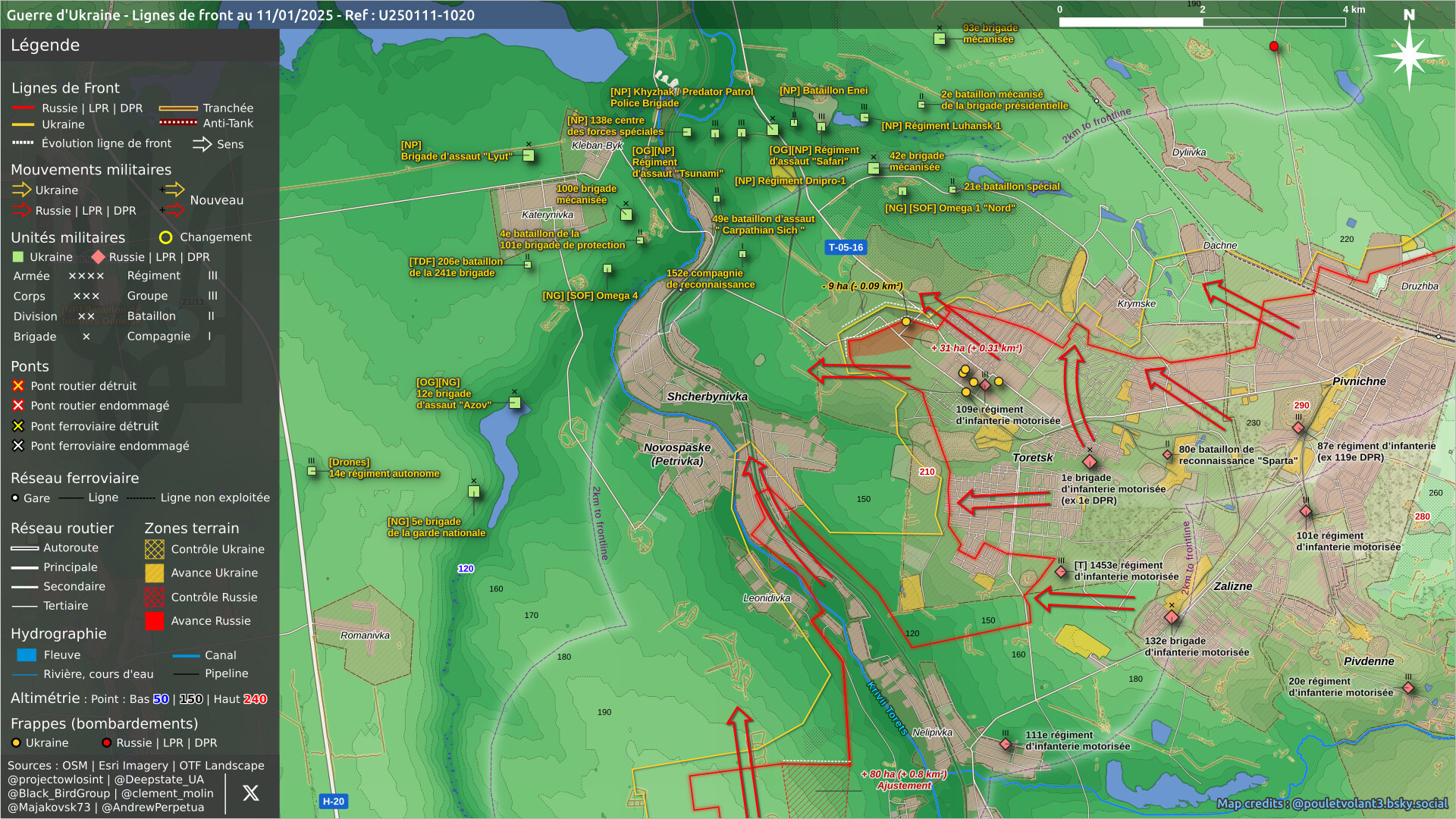Click the Avance Ukraine yellow swatch

click(x=155, y=573)
